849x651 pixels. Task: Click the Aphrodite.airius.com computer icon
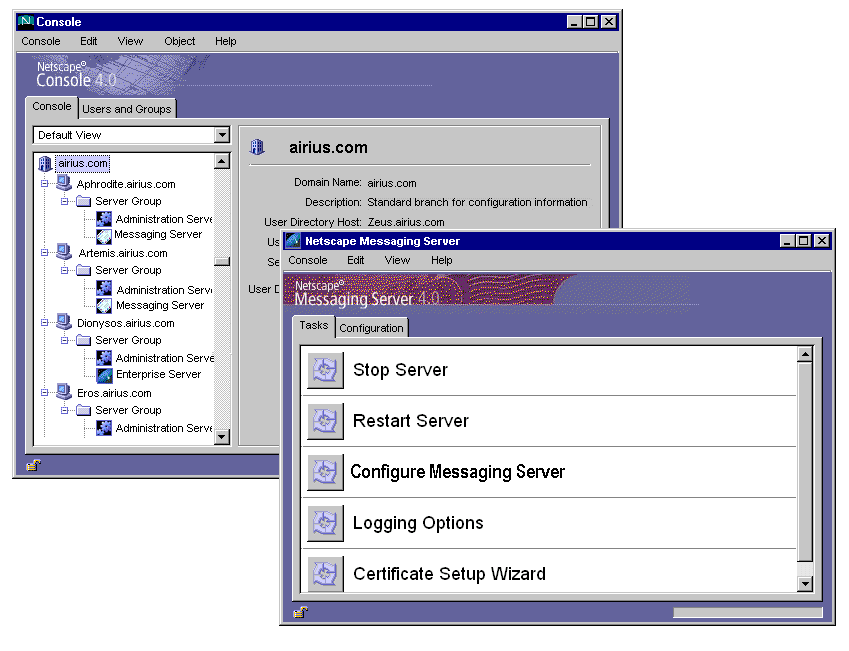click(x=64, y=183)
